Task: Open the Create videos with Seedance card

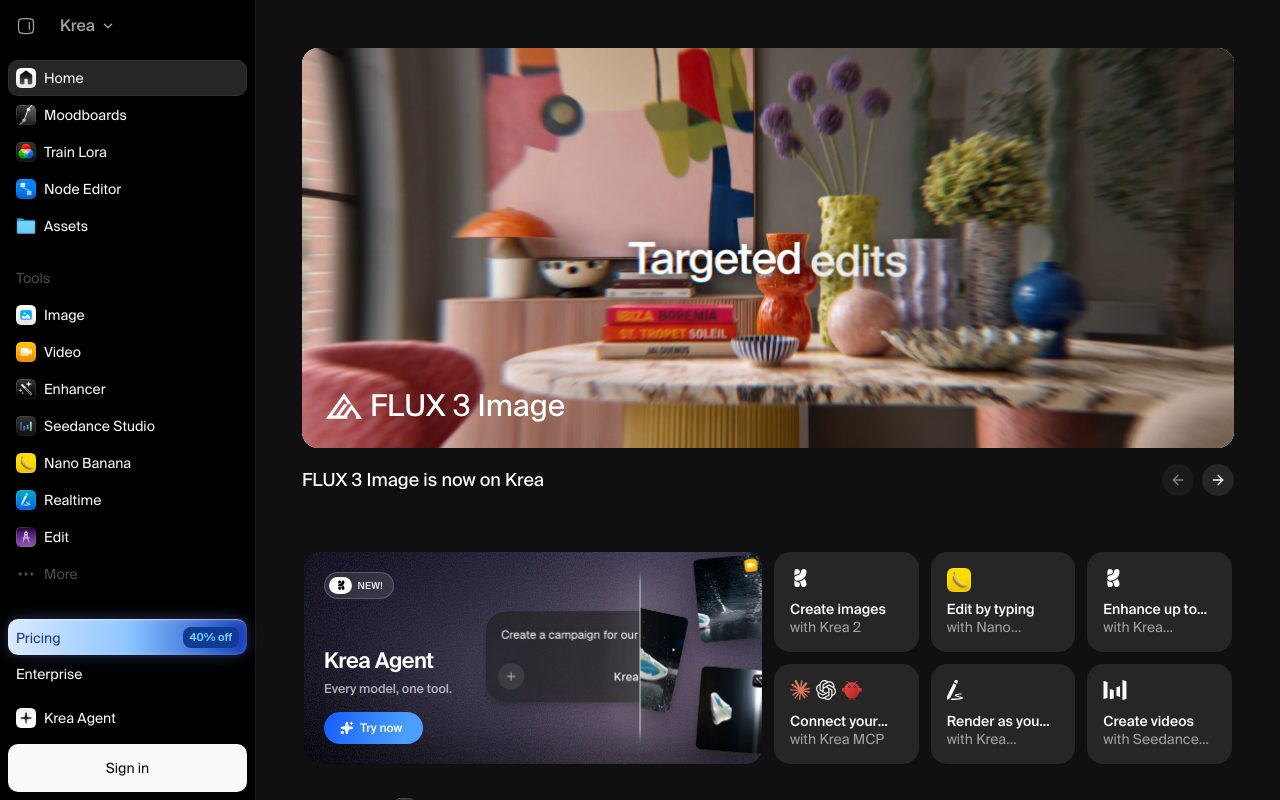Action: (x=1159, y=714)
